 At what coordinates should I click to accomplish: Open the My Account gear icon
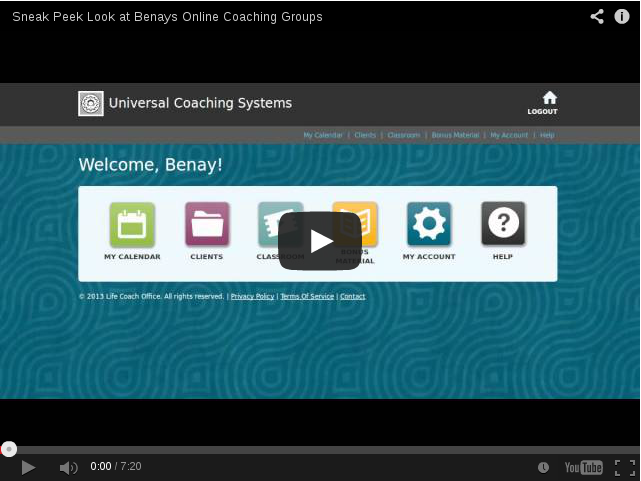pos(429,224)
